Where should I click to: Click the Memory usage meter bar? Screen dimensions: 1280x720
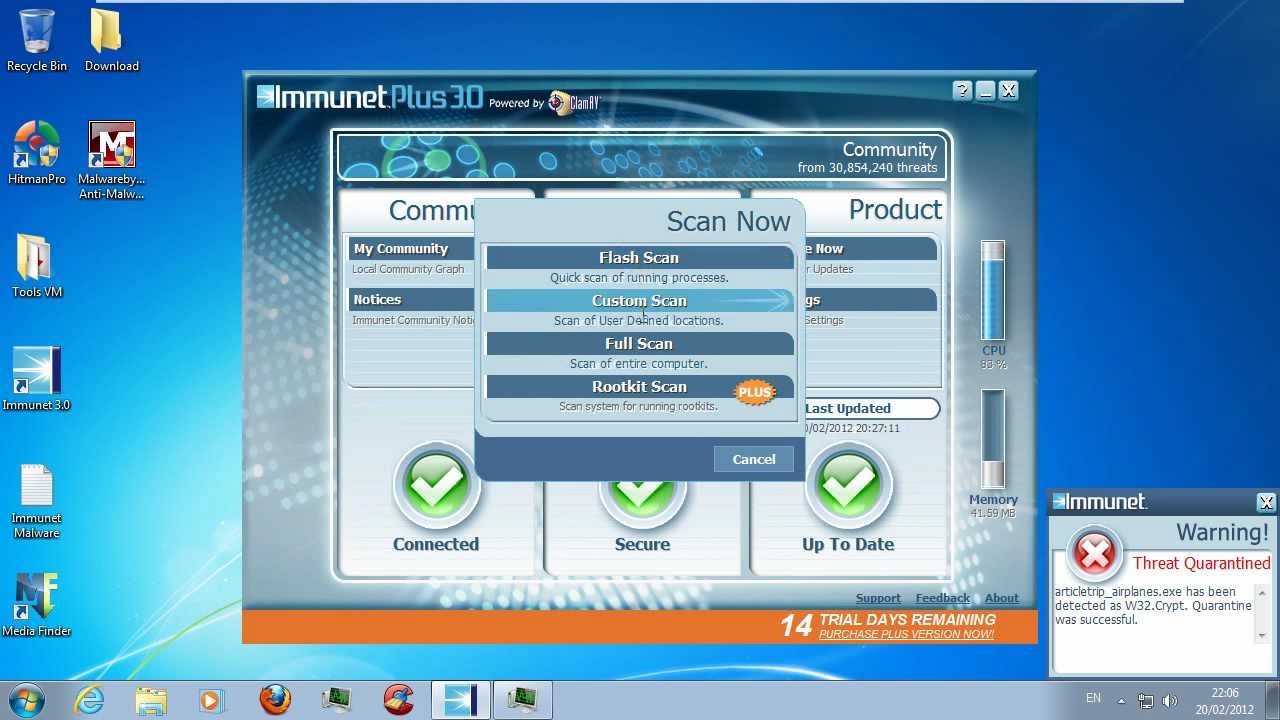993,439
